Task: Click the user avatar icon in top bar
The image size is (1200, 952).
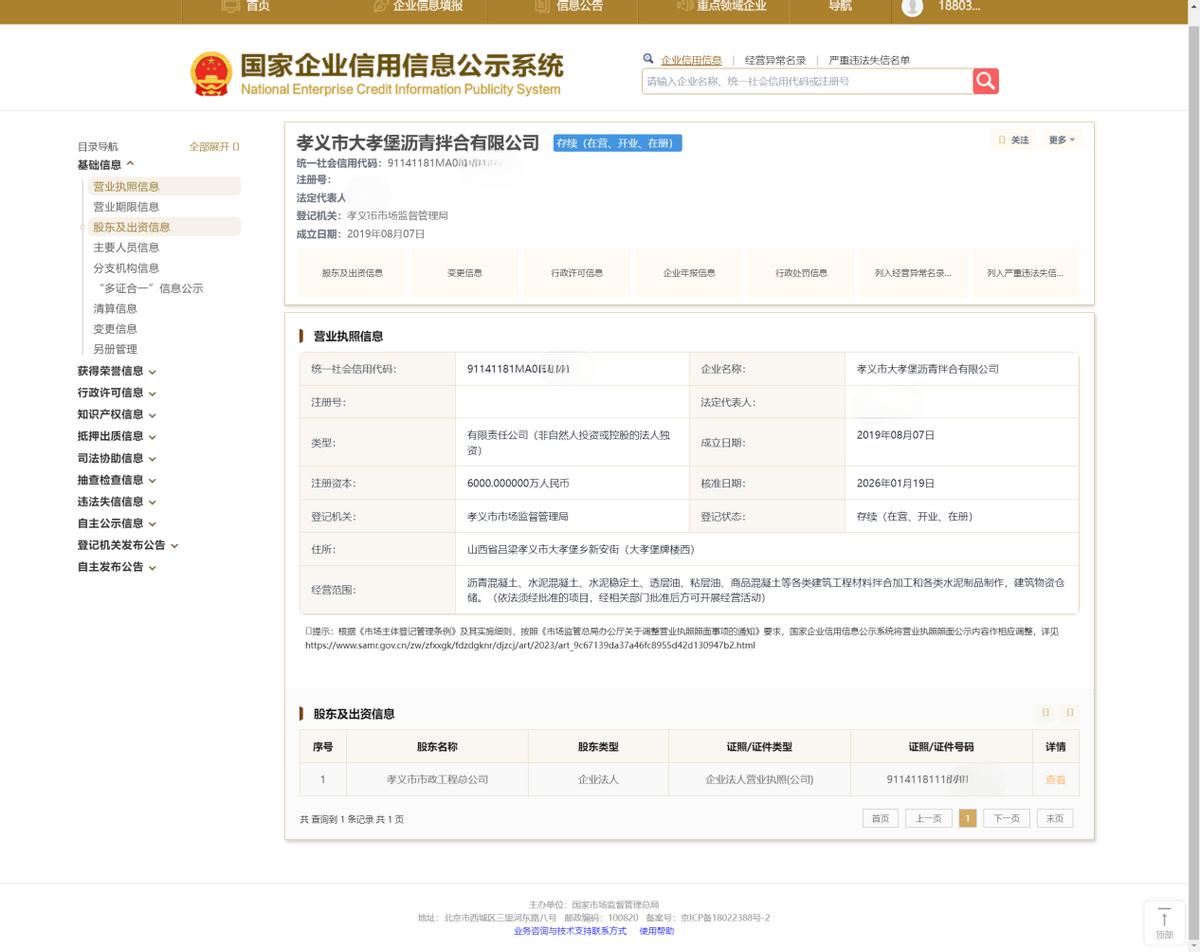Action: click(x=912, y=7)
